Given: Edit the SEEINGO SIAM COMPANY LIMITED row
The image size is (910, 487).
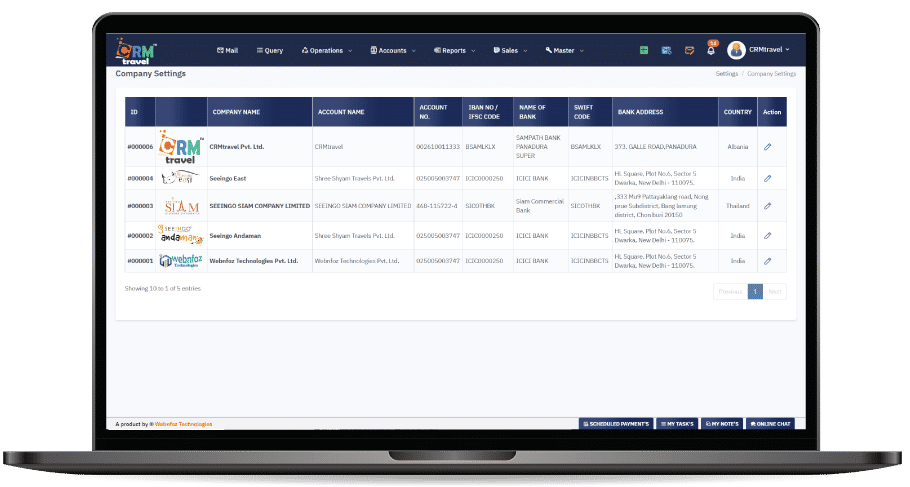Looking at the screenshot, I should pos(767,206).
